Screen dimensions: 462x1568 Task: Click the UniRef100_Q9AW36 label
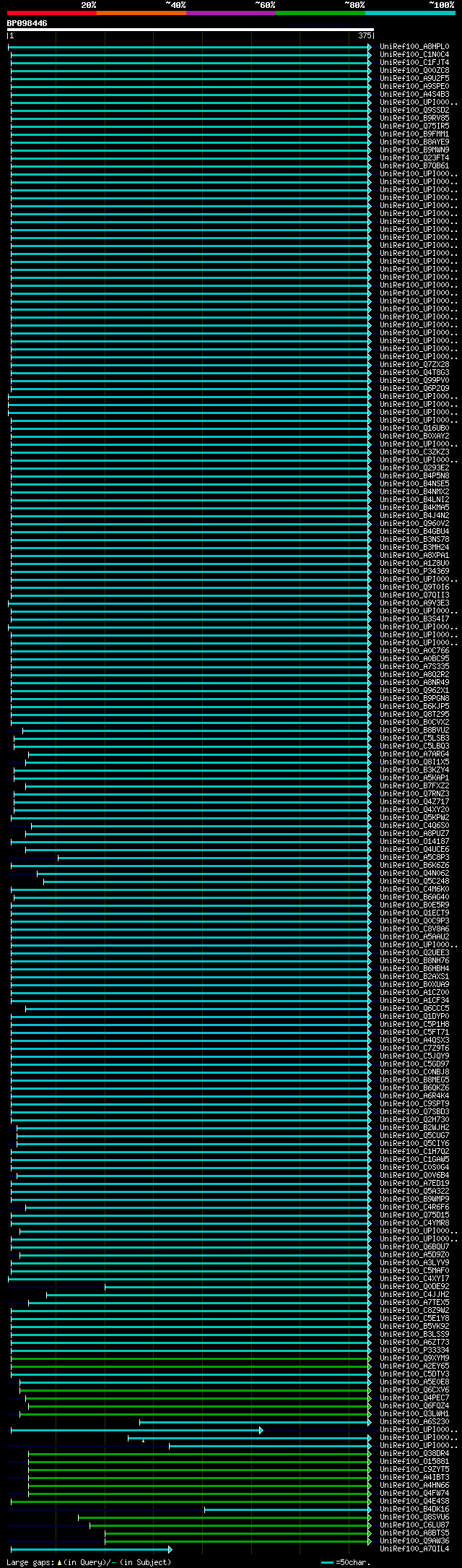(414, 1541)
